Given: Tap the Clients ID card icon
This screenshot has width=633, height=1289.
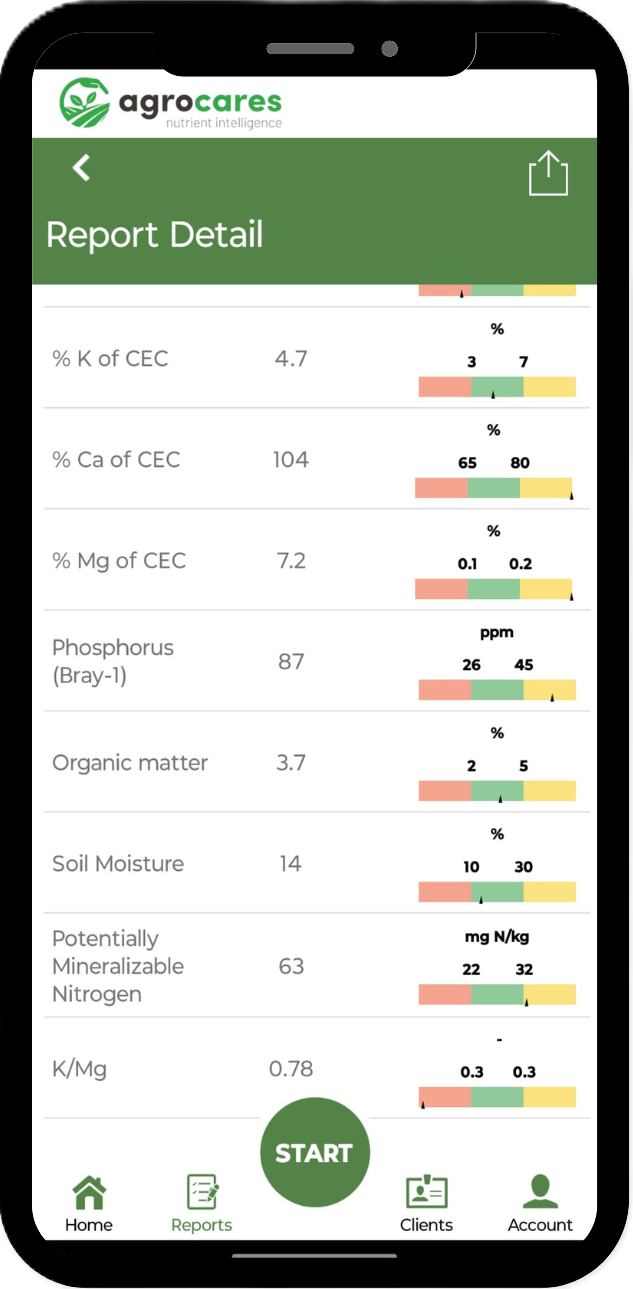Looking at the screenshot, I should tap(426, 1192).
